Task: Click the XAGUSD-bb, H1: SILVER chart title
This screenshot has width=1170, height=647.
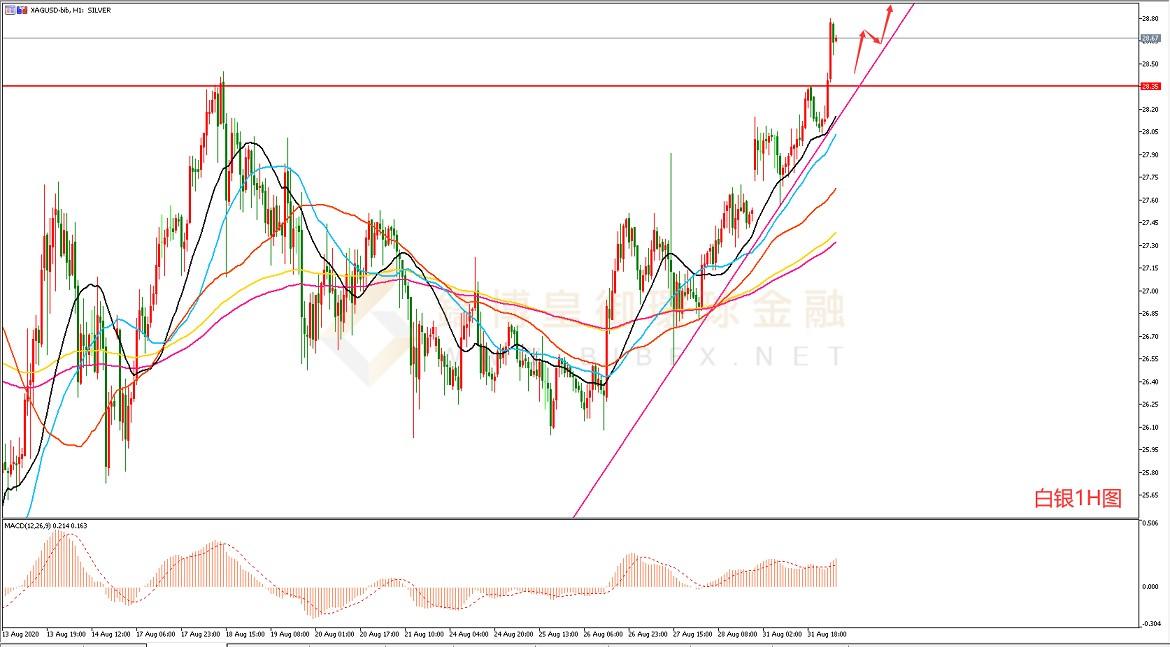Action: pyautogui.click(x=71, y=10)
